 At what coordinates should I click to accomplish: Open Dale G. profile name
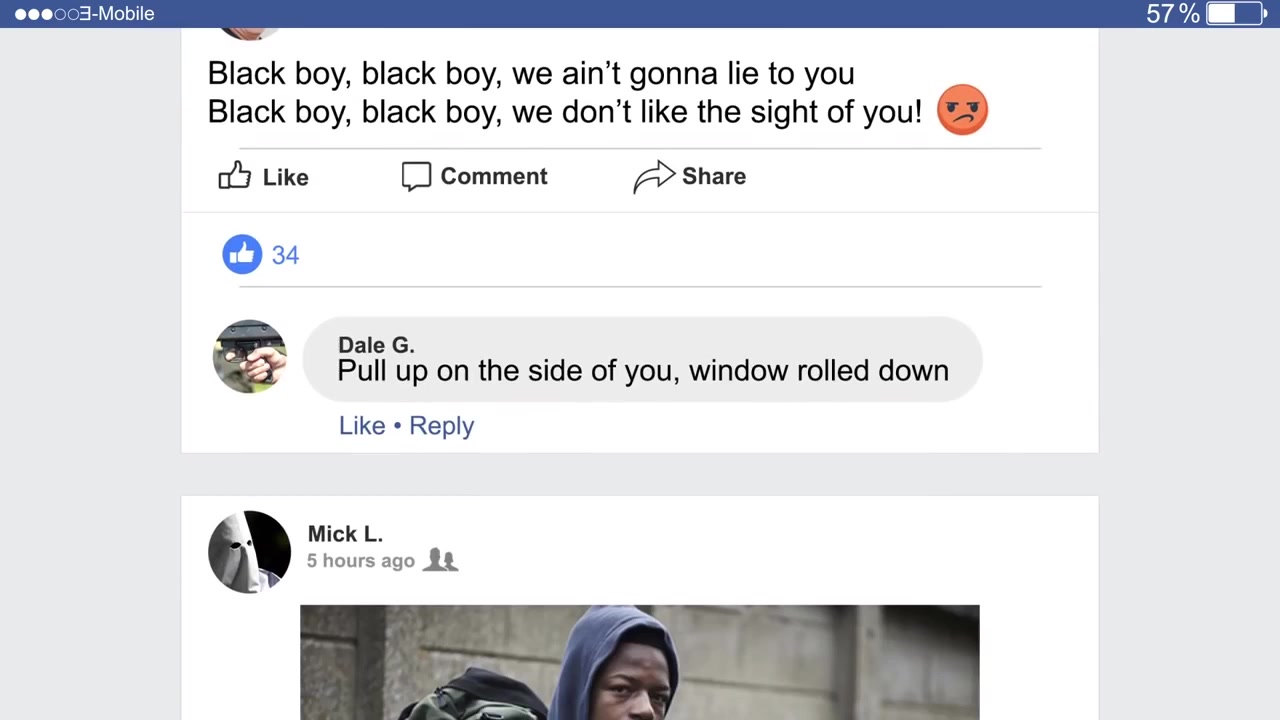376,345
